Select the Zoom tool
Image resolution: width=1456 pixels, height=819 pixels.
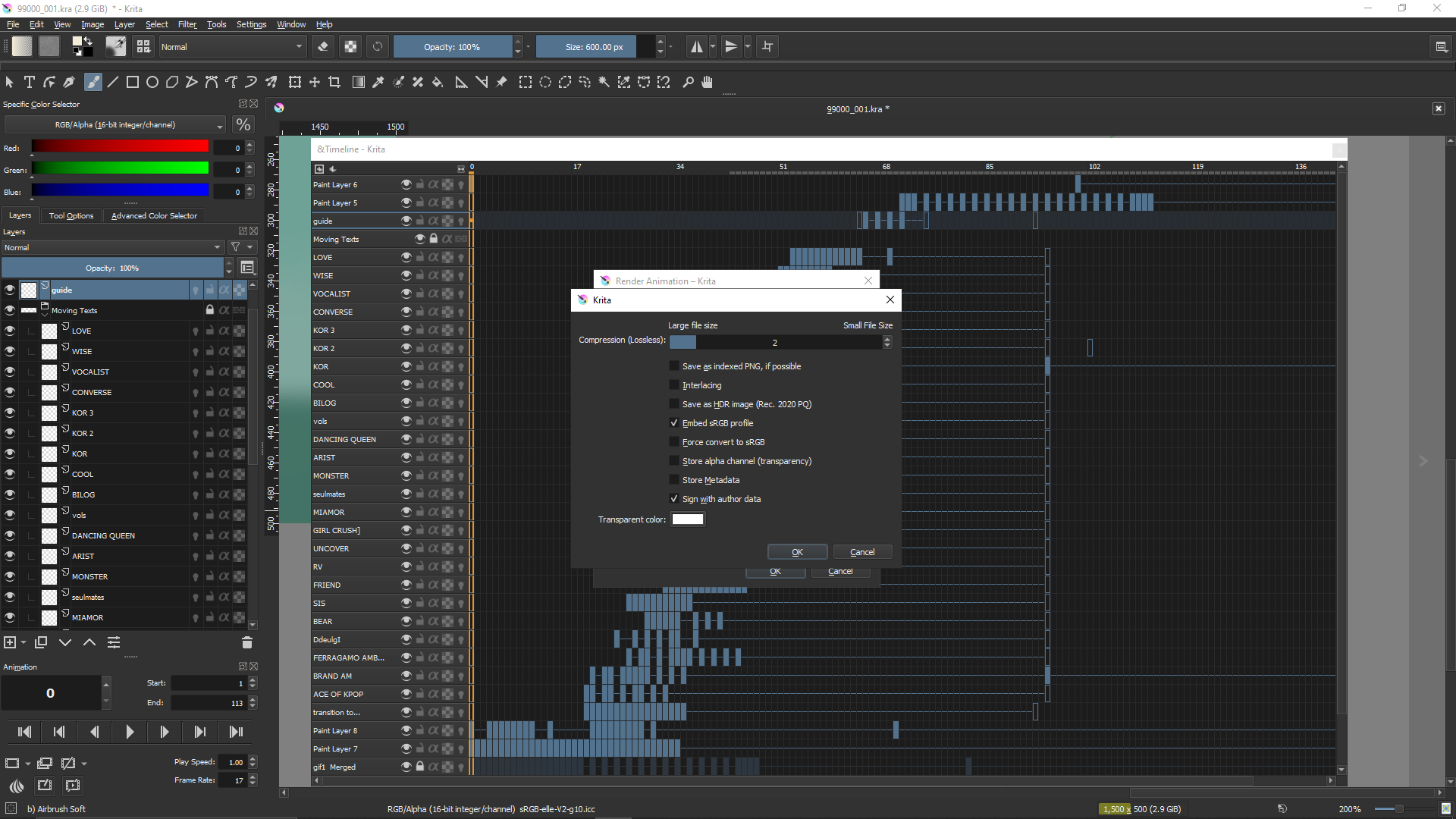(x=688, y=82)
